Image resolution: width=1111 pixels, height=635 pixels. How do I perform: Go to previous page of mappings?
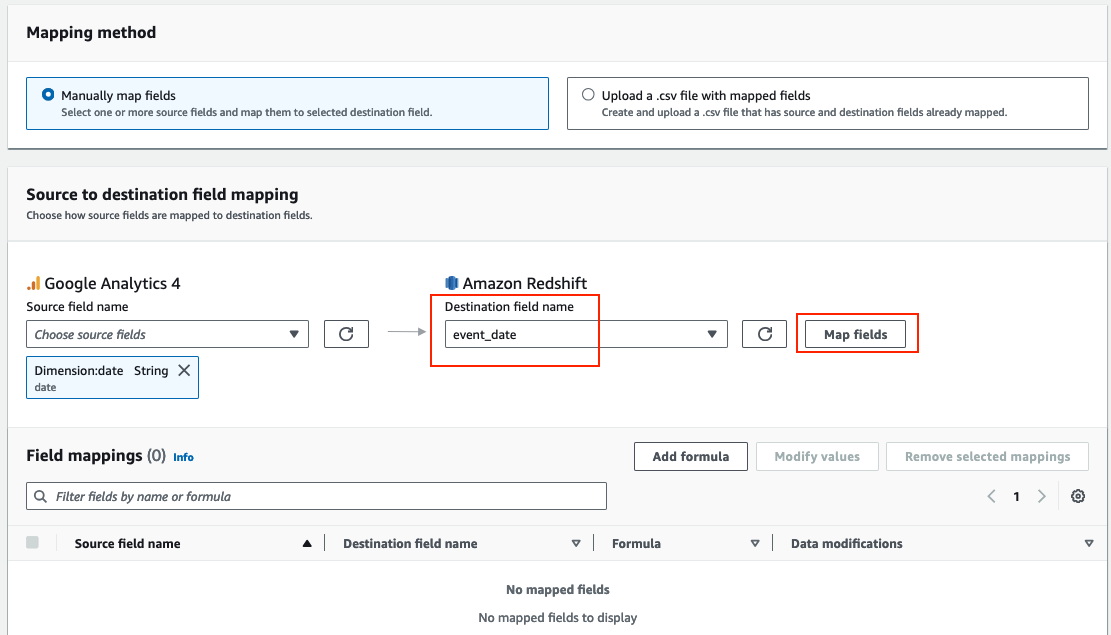pos(991,495)
